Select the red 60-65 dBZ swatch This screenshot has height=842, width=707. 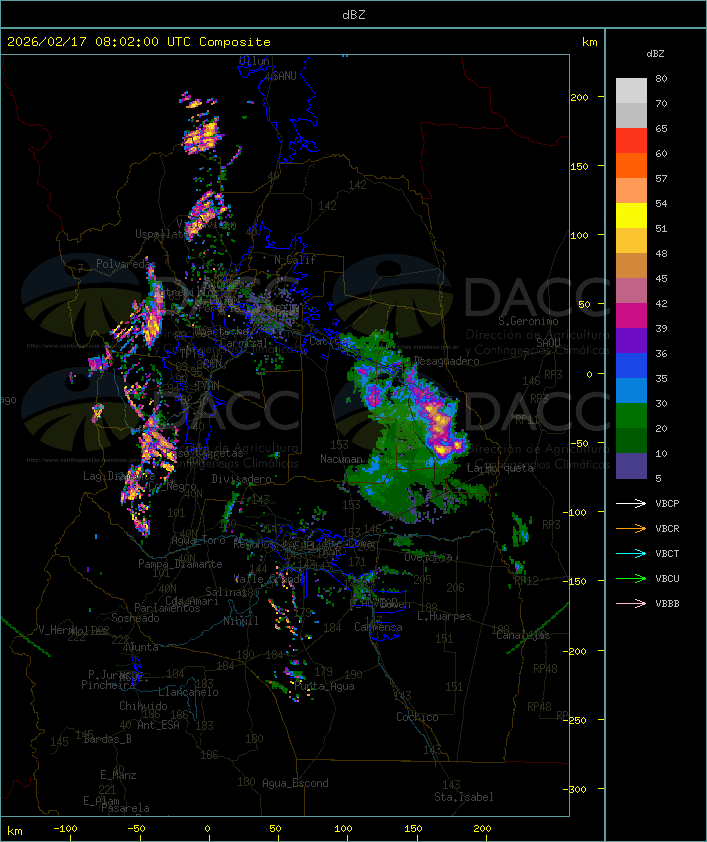click(x=631, y=141)
